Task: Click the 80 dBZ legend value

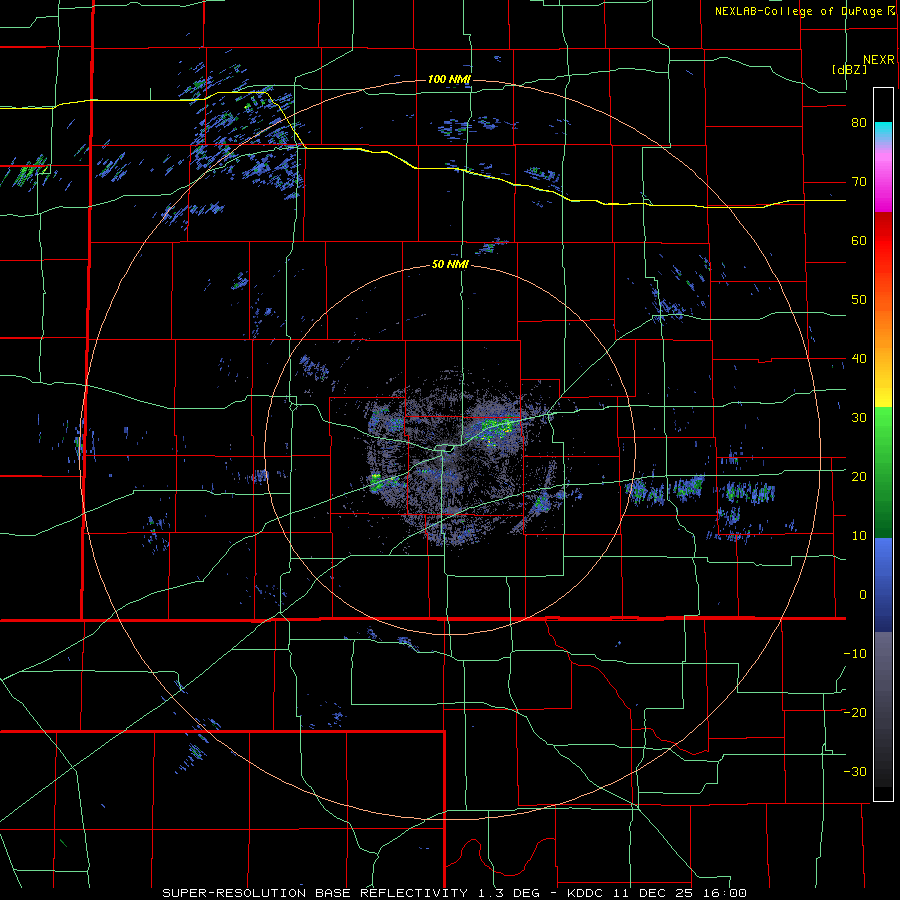Action: click(859, 122)
